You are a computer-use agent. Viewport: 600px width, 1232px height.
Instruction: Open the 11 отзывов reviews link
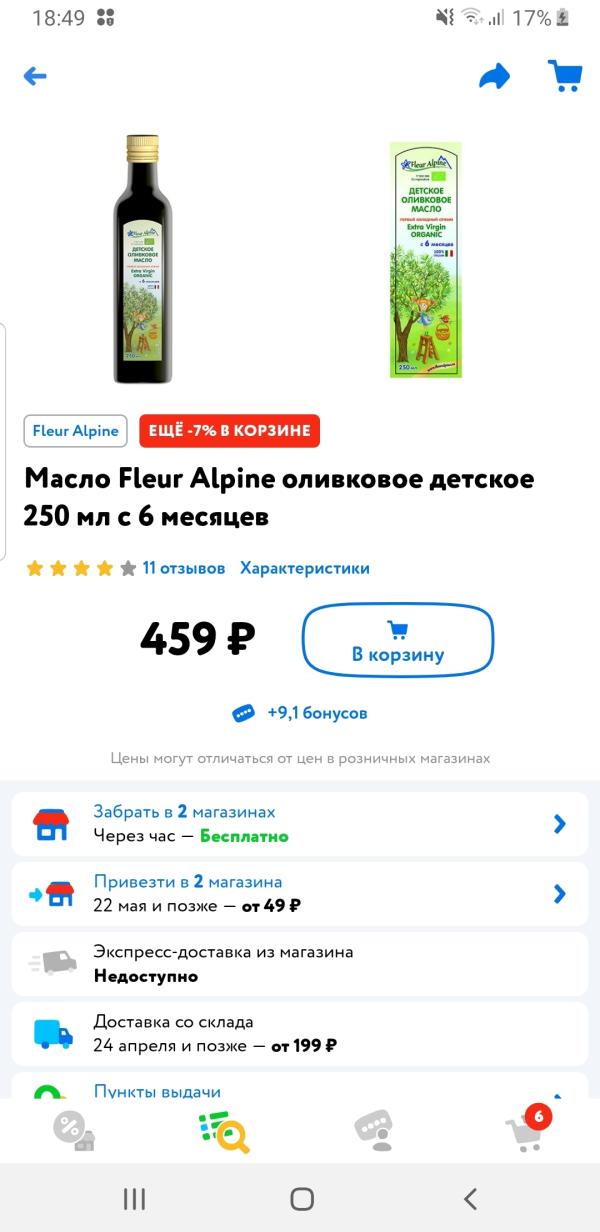(184, 568)
